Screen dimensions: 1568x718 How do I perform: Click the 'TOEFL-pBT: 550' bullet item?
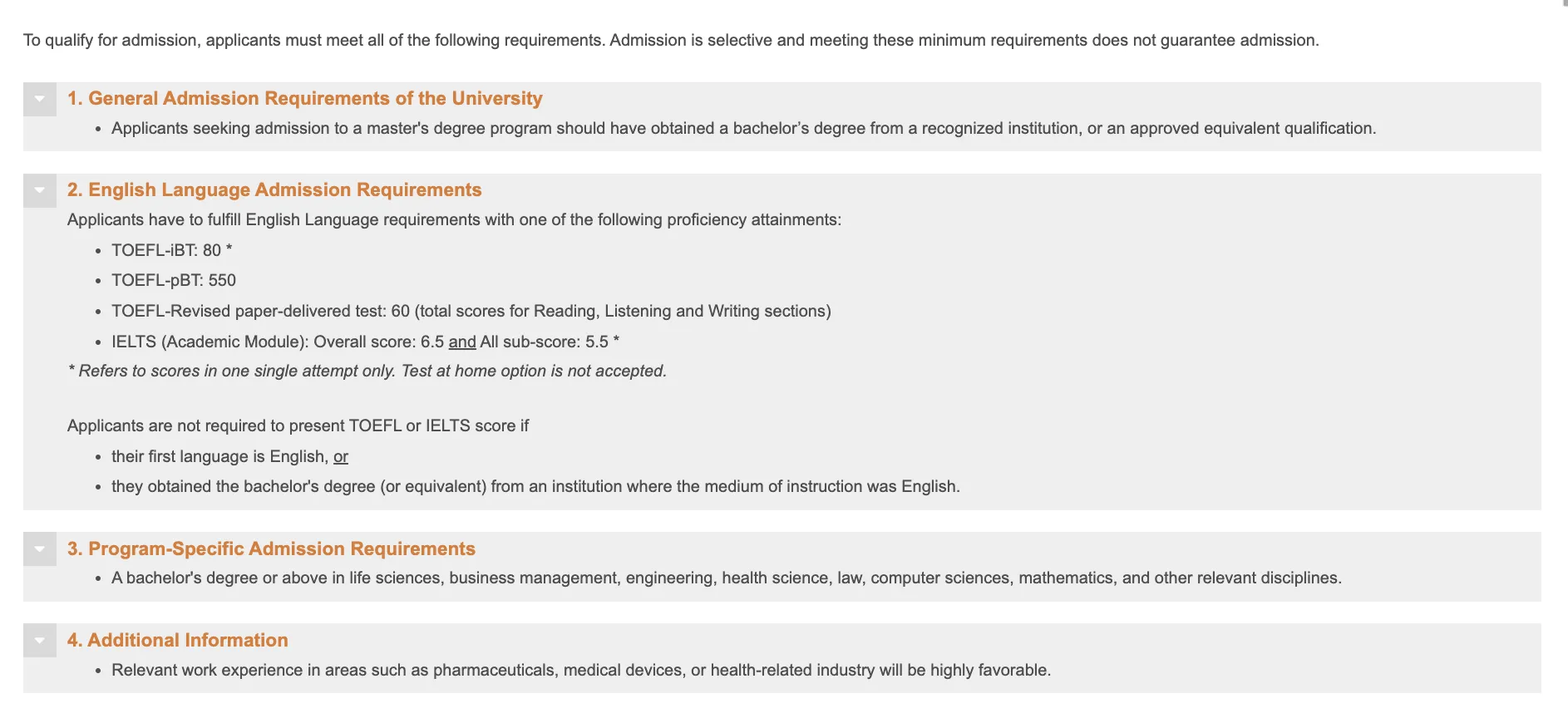[174, 280]
